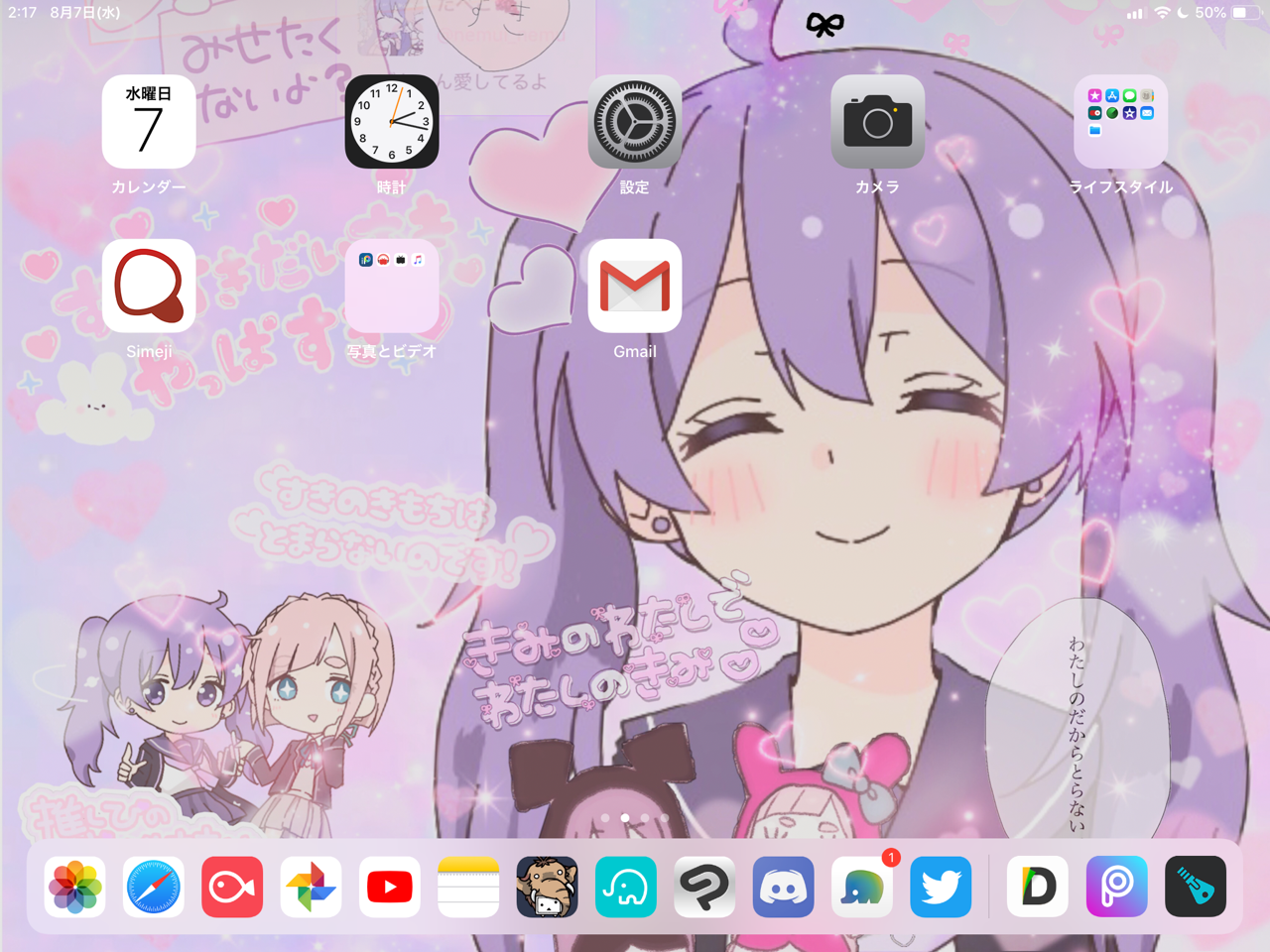Open the 時計 clock app
Screen dimensions: 1270x952
[x=392, y=121]
